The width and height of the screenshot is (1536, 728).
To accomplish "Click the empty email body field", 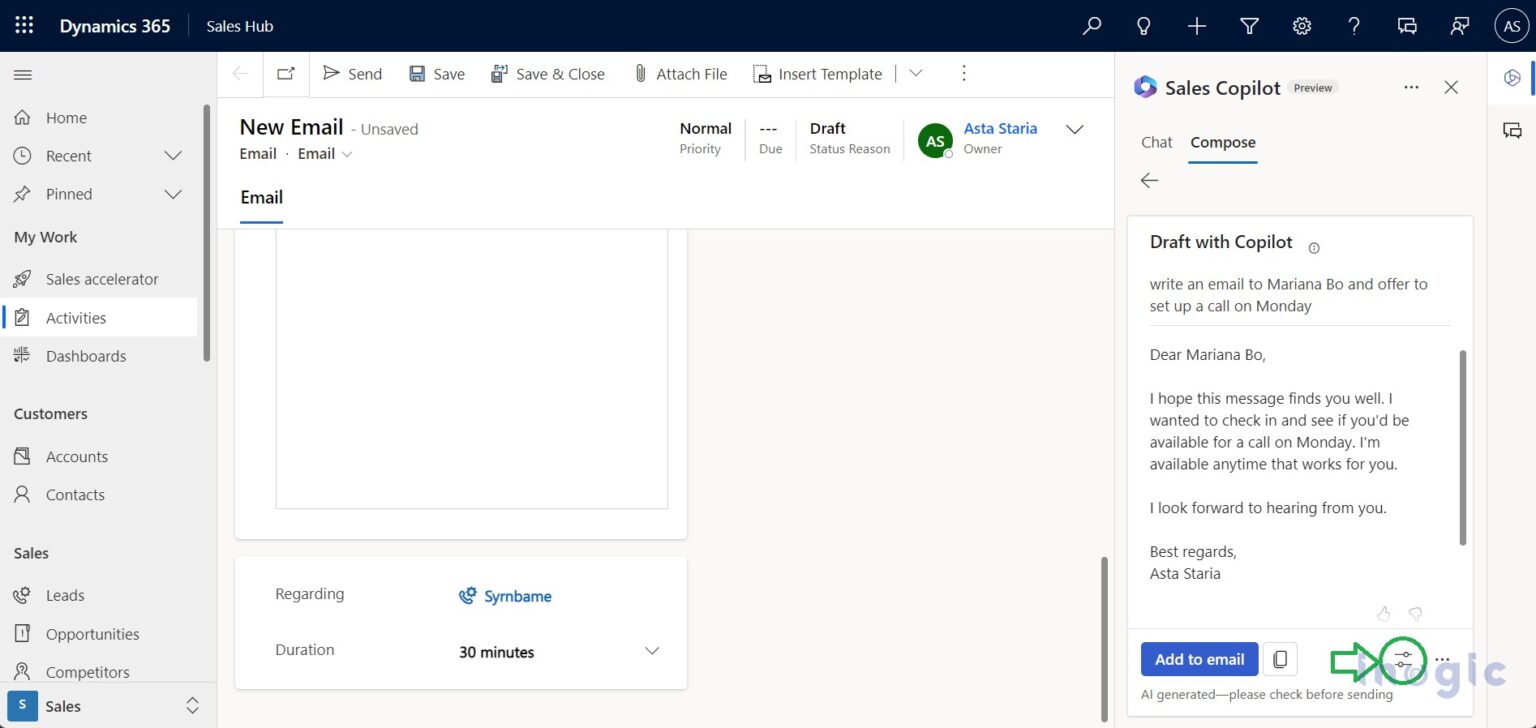I will [470, 368].
